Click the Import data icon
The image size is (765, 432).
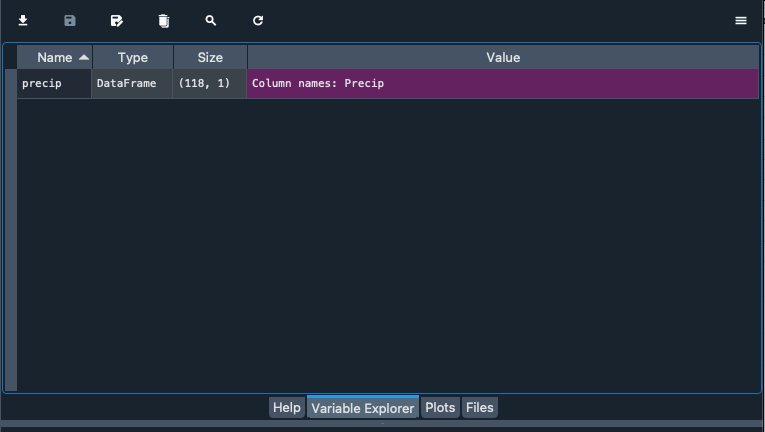pyautogui.click(x=23, y=20)
